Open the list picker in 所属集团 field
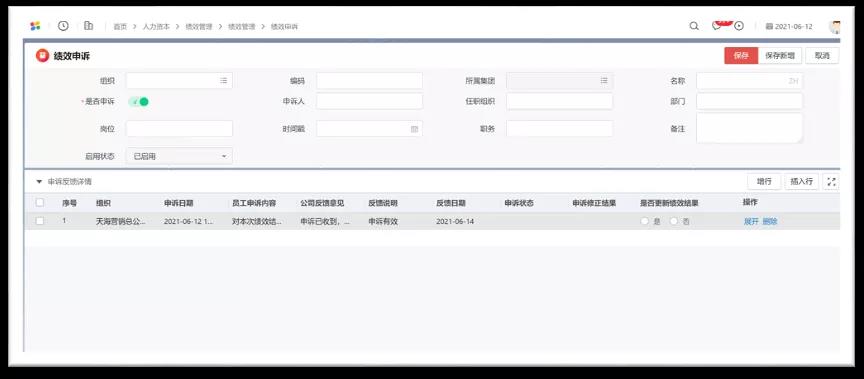864x379 pixels. pos(604,80)
